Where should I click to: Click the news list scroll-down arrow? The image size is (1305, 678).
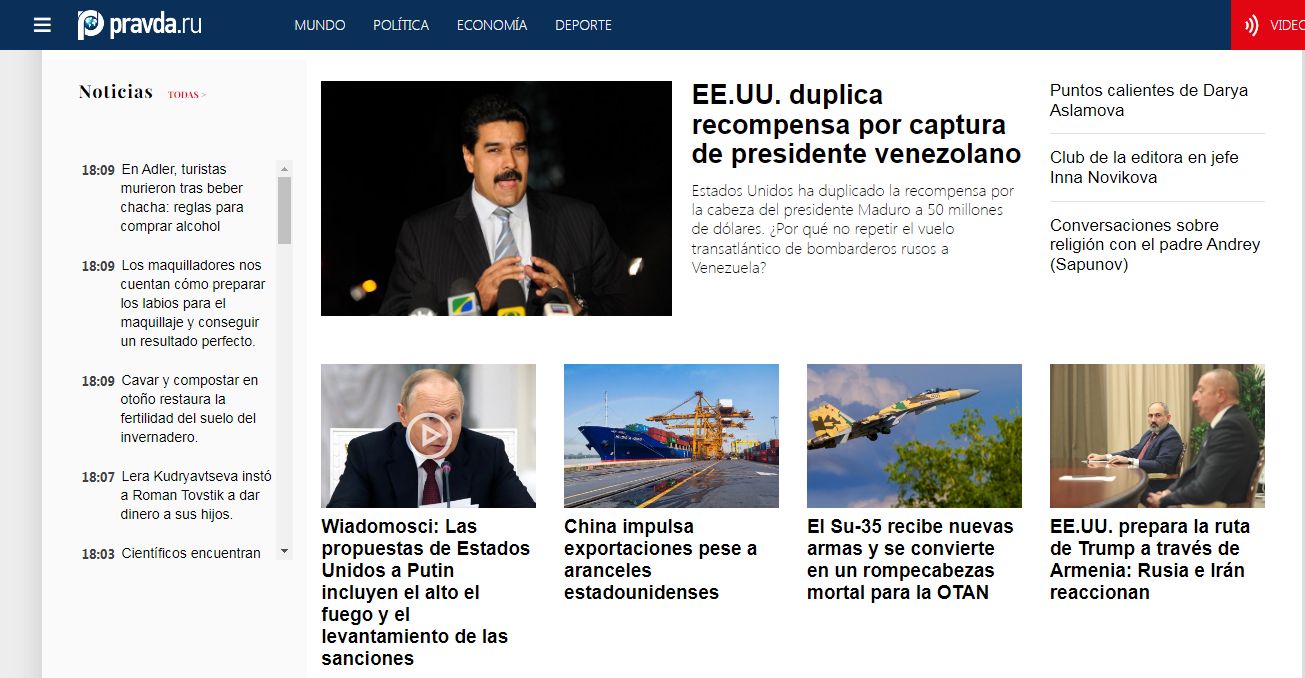click(x=284, y=551)
